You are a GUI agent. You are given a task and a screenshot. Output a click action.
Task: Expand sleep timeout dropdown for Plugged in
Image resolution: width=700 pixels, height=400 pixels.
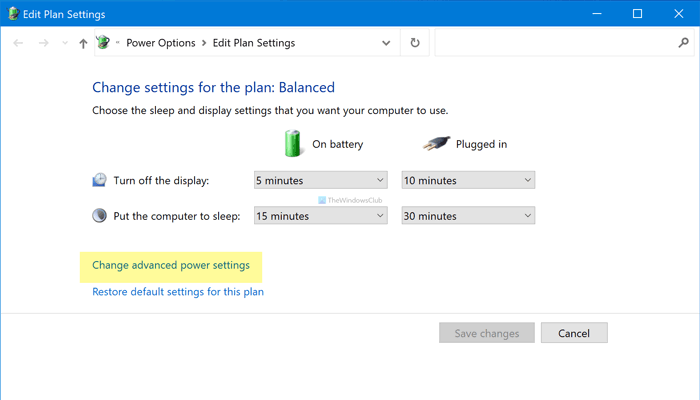coord(467,215)
